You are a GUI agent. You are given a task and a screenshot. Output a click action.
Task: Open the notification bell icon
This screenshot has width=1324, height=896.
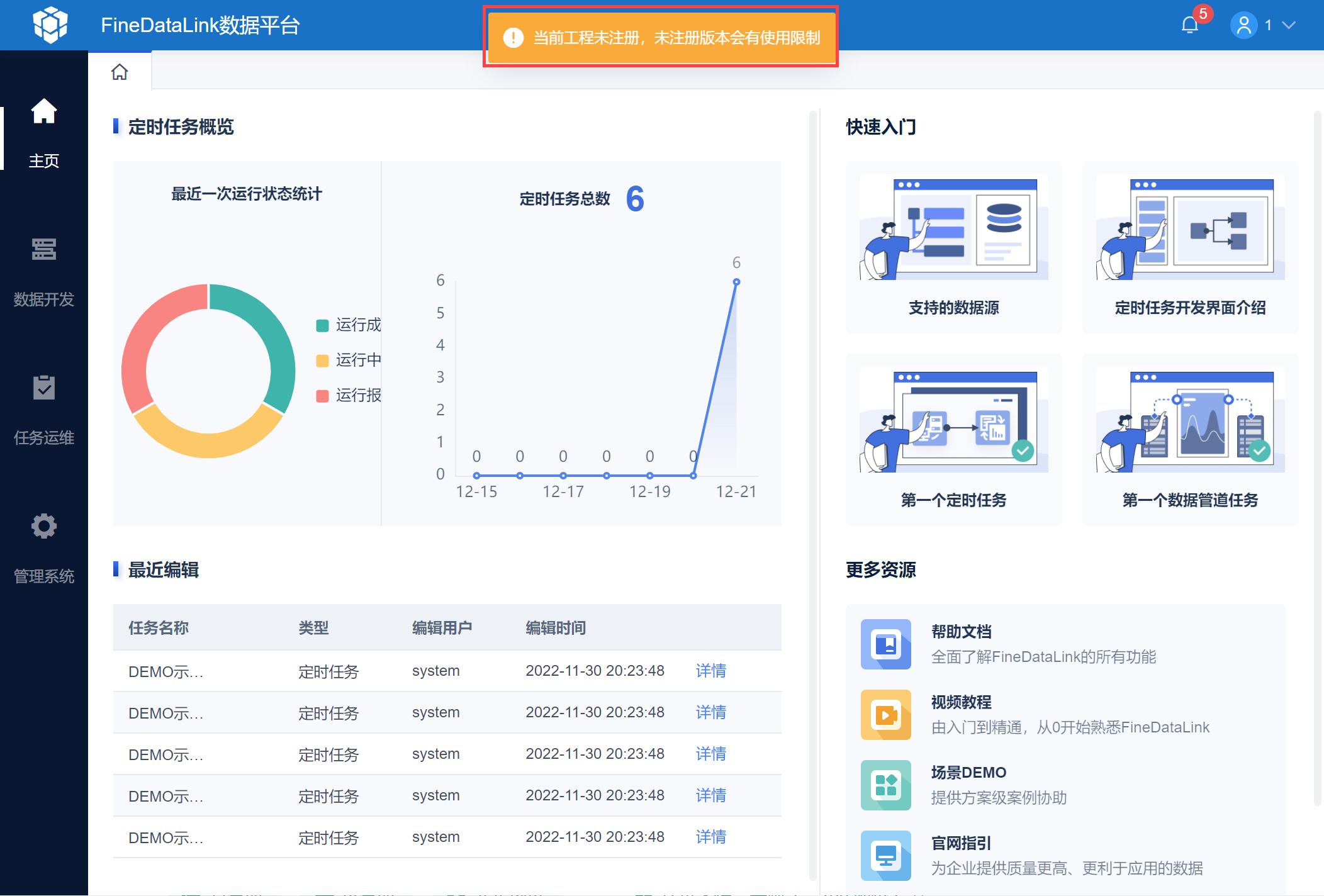[x=1189, y=25]
